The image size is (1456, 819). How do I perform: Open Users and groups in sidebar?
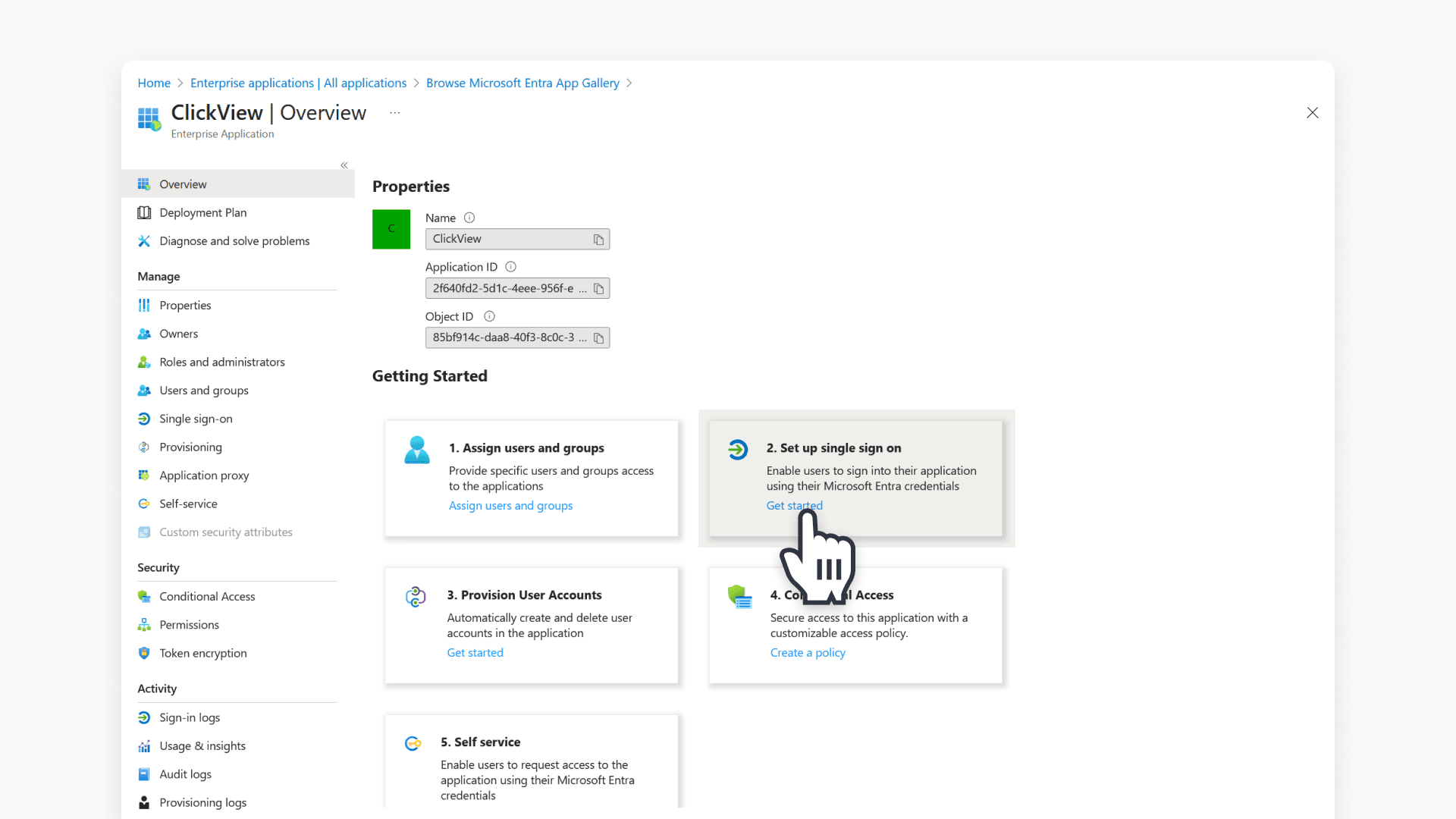(x=203, y=391)
